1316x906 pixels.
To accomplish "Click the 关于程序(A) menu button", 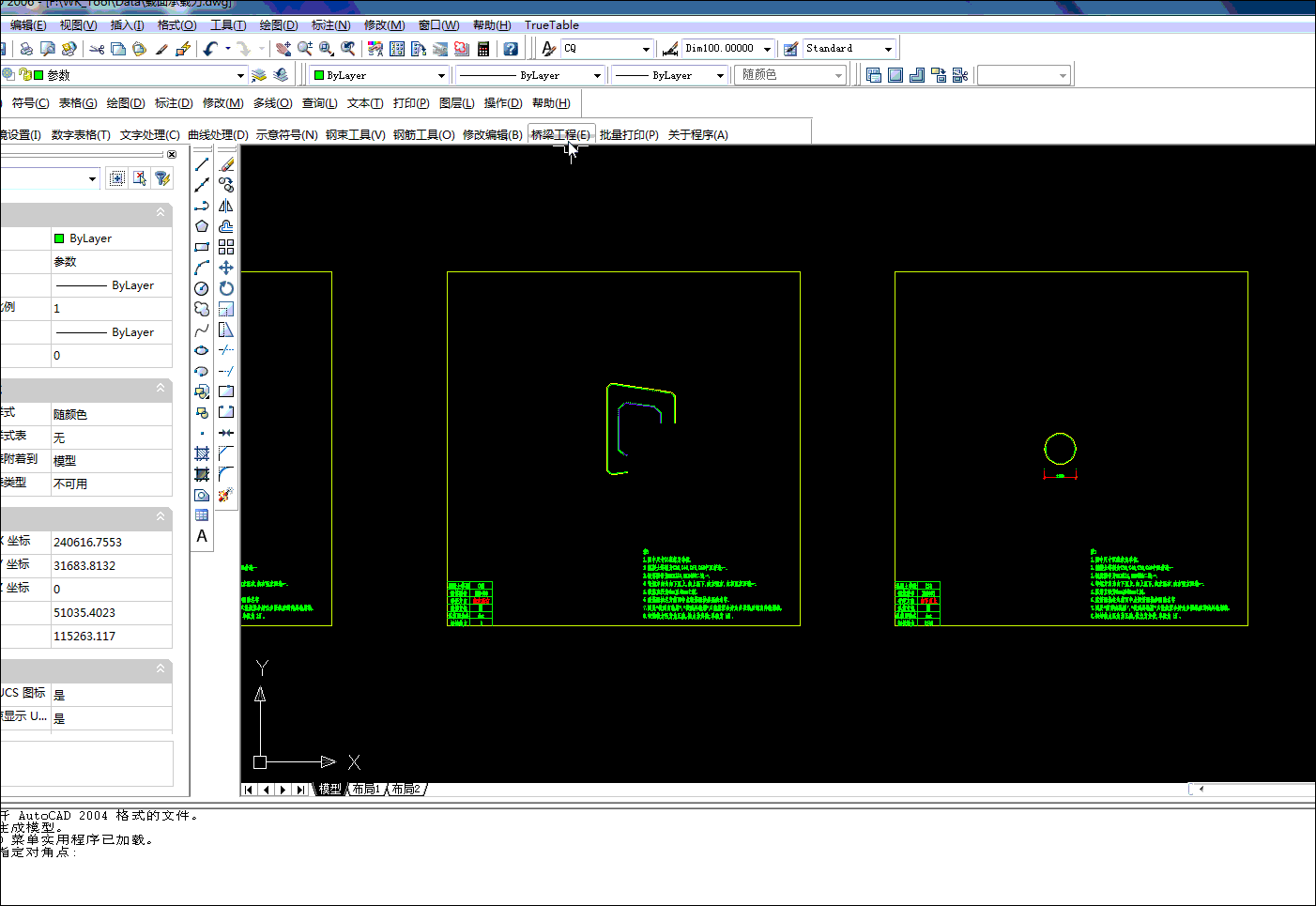I will [698, 135].
